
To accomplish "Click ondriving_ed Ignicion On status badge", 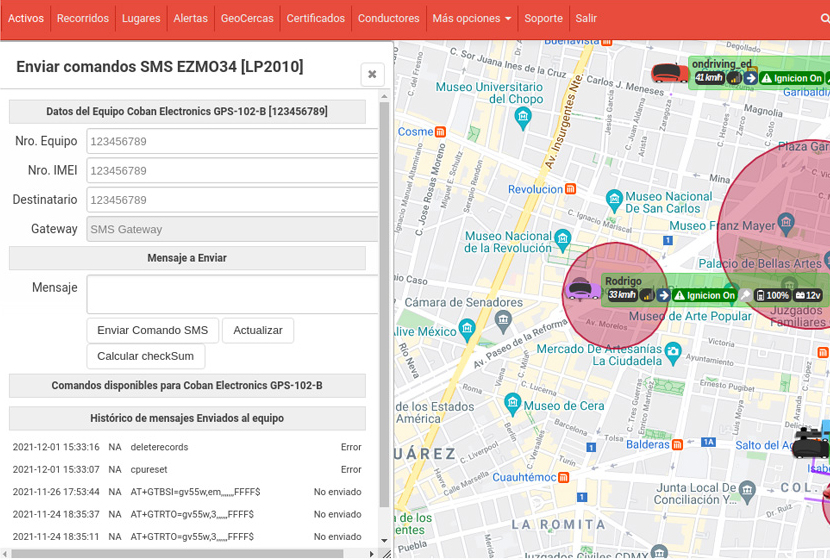I will (792, 78).
